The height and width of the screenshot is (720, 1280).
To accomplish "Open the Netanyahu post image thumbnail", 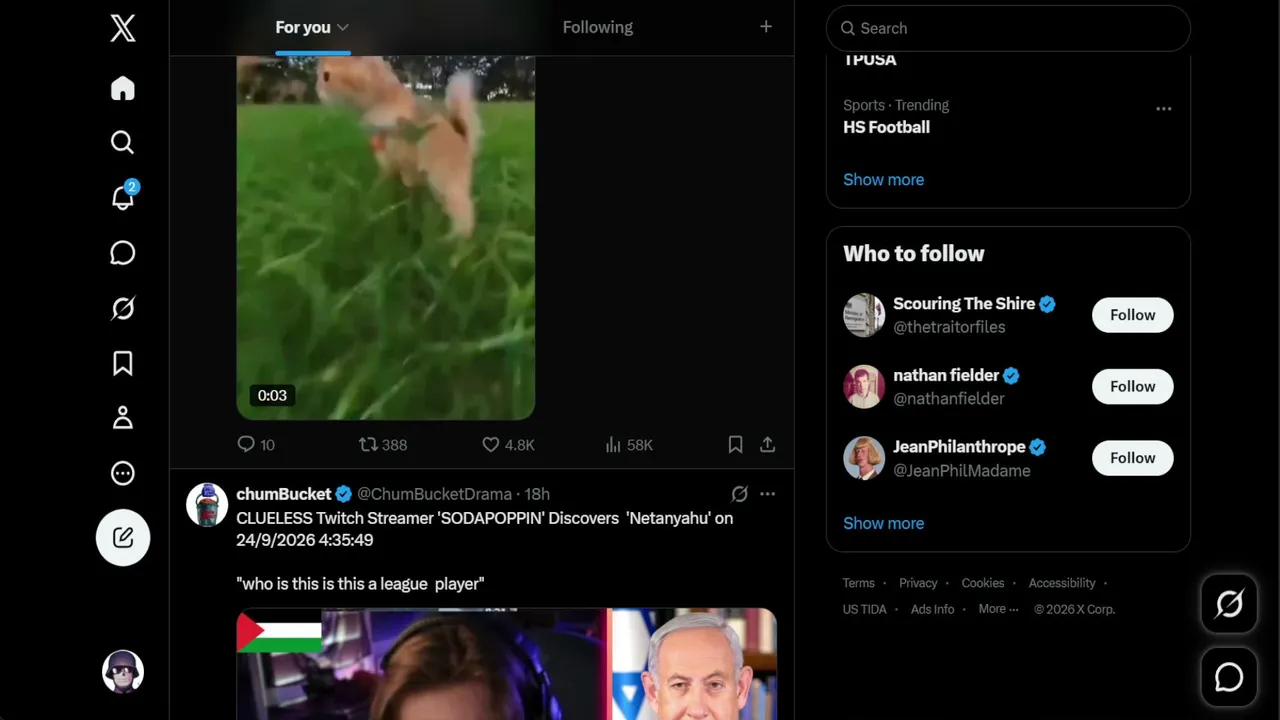I will point(506,664).
